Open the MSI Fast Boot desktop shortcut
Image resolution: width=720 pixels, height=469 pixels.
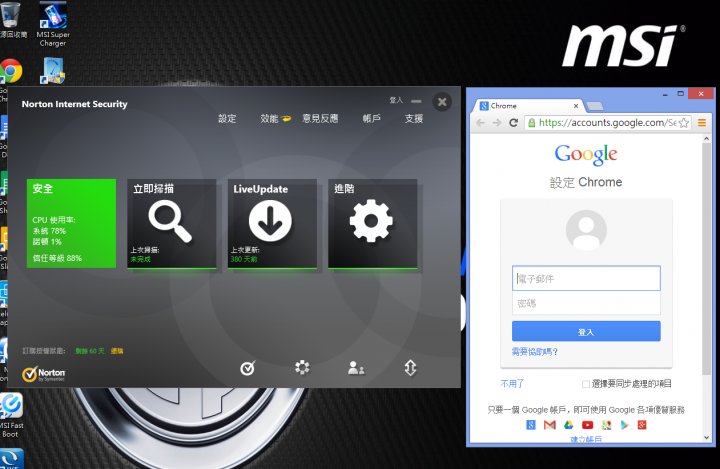click(x=11, y=415)
